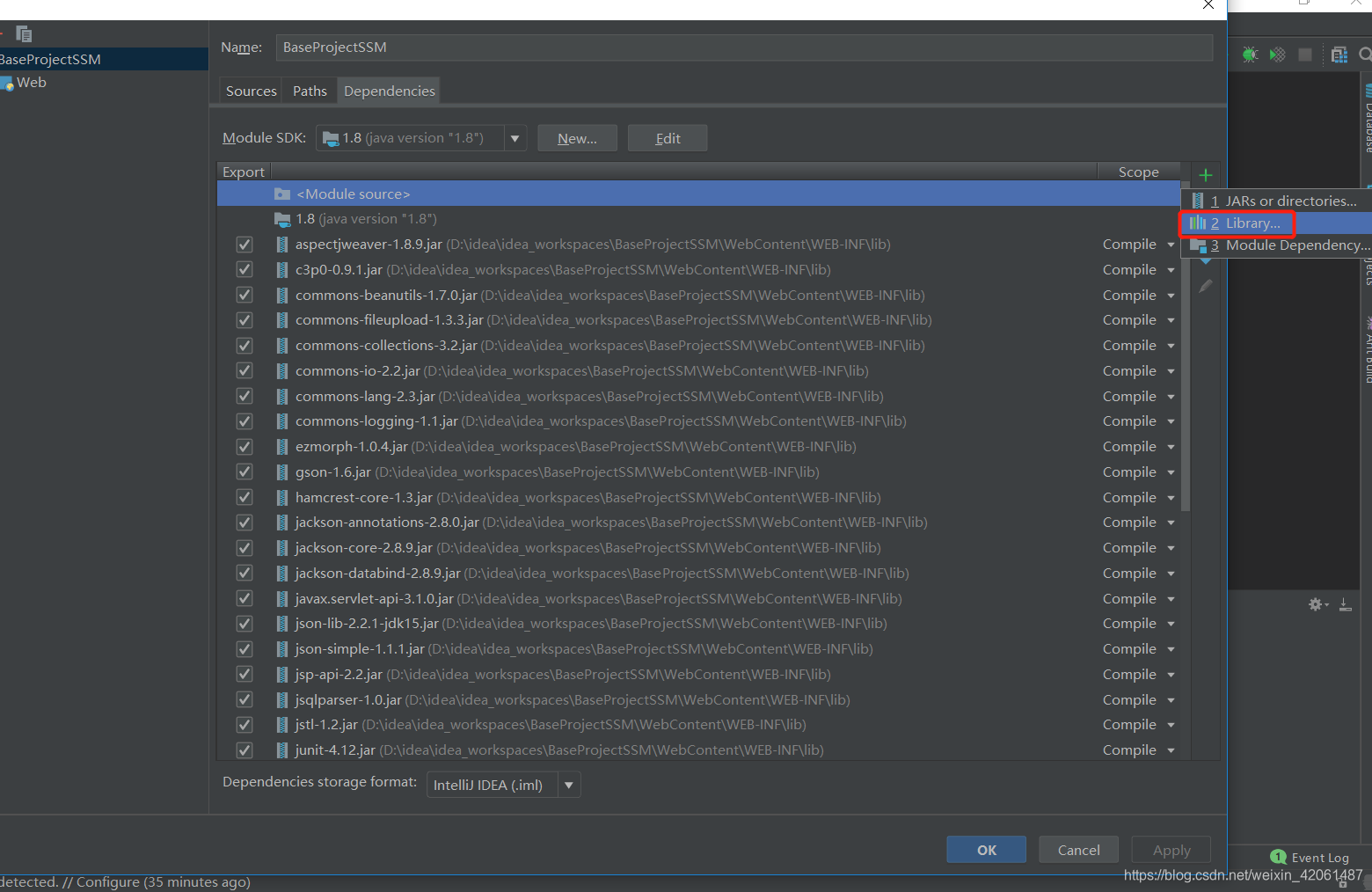This screenshot has height=892, width=1372.
Task: Click the Export column header
Action: (244, 172)
